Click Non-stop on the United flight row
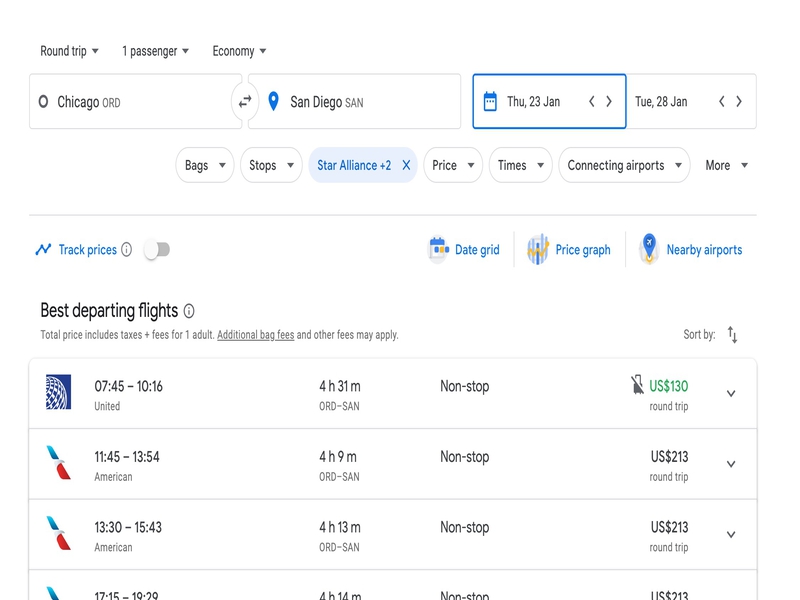 [464, 386]
